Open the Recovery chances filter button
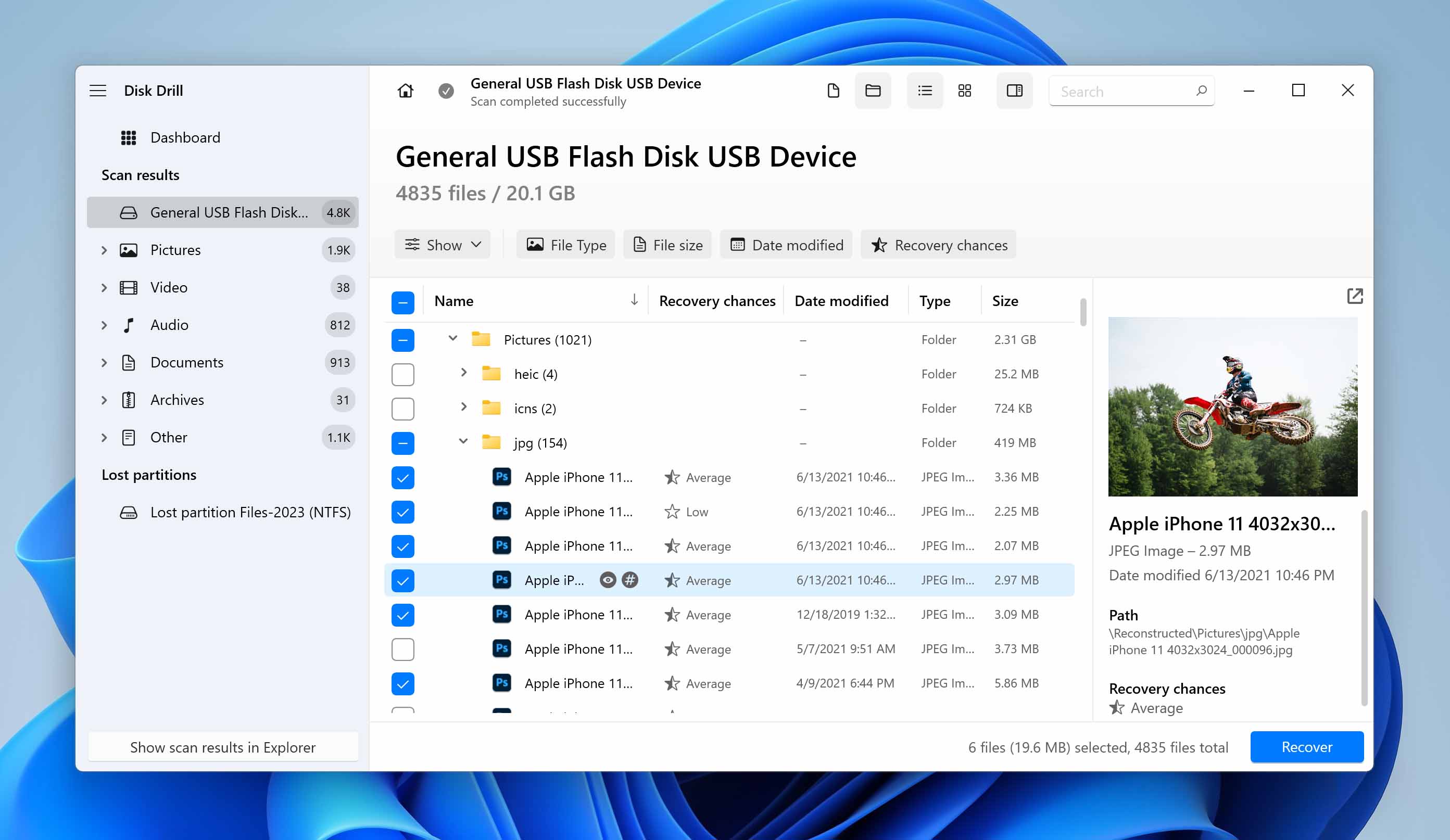Viewport: 1450px width, 840px height. coord(939,245)
